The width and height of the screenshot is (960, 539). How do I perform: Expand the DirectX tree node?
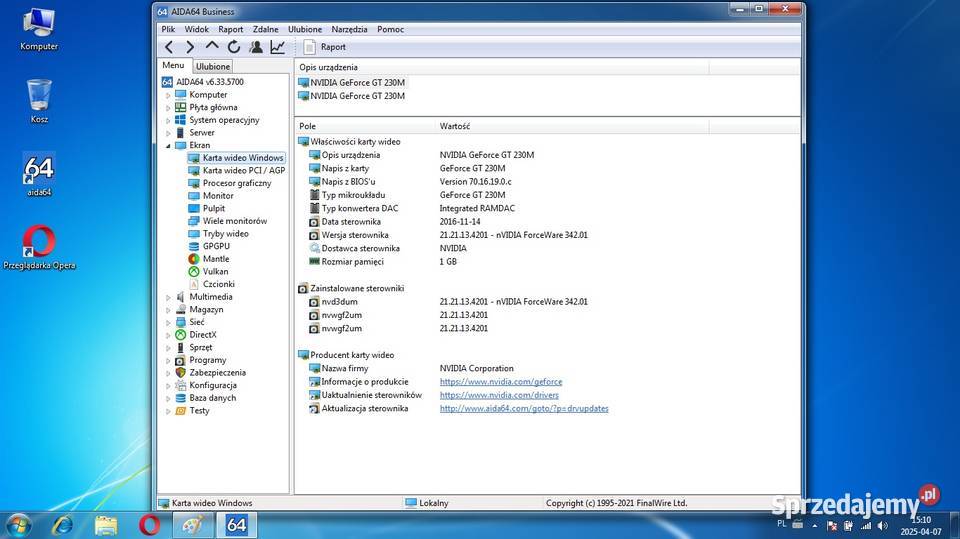168,335
